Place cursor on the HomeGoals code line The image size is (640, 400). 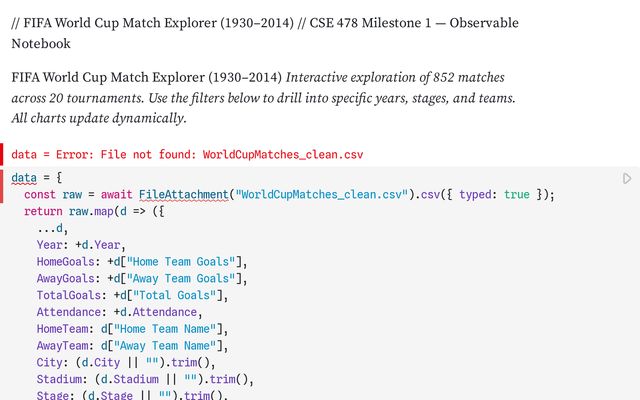[139, 262]
